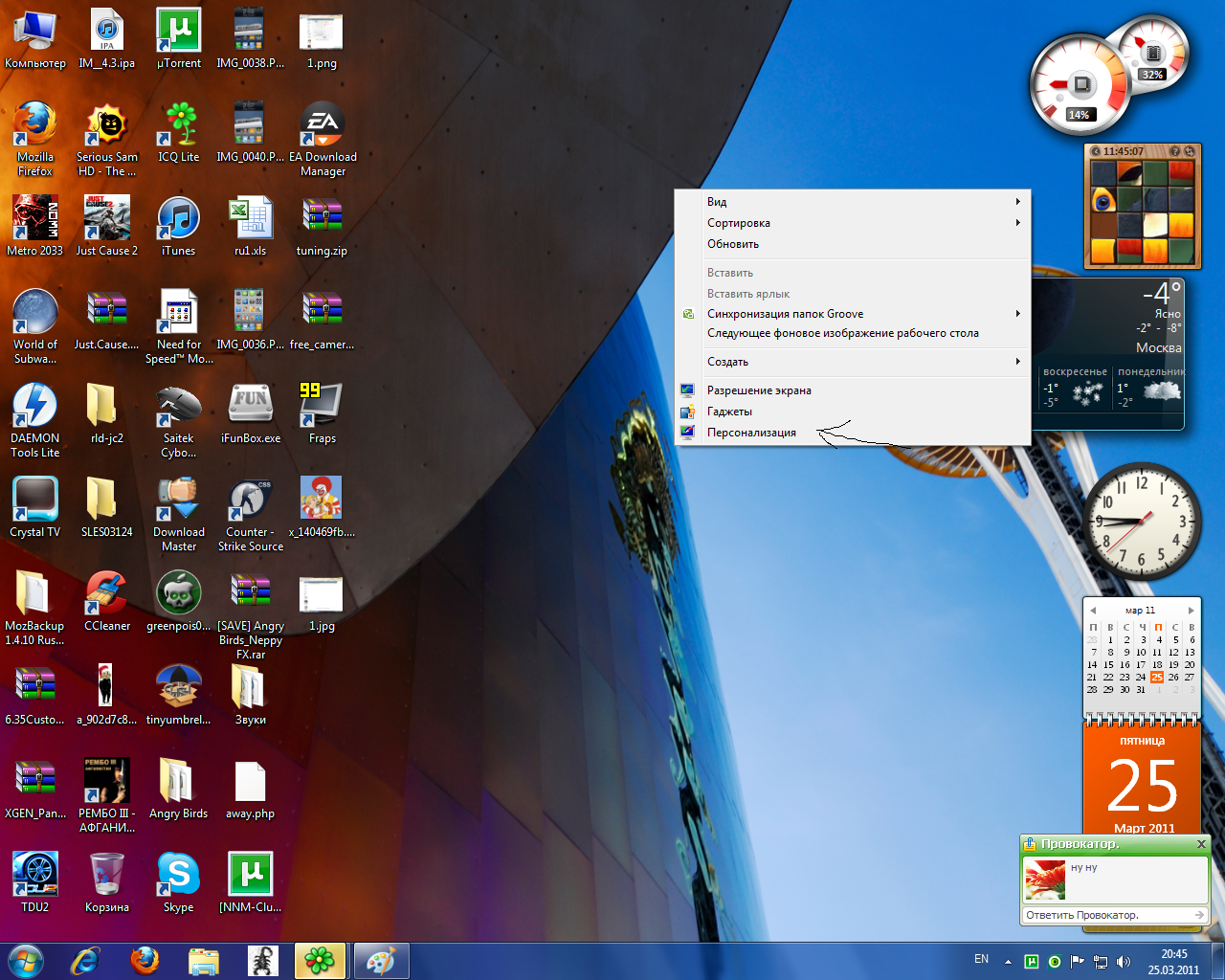Viewport: 1225px width, 980px height.
Task: Open the Windows Start menu
Action: (26, 961)
